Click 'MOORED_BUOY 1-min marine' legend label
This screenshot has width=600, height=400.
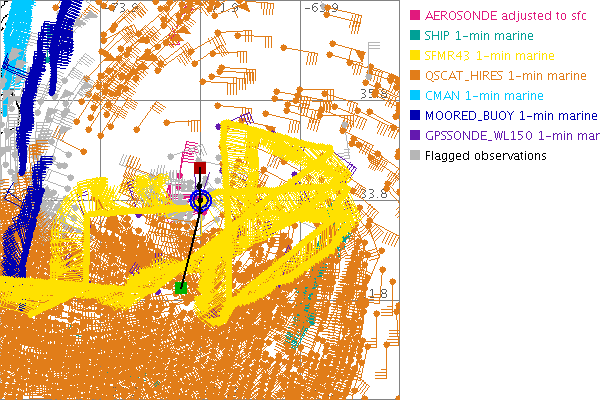coord(510,116)
